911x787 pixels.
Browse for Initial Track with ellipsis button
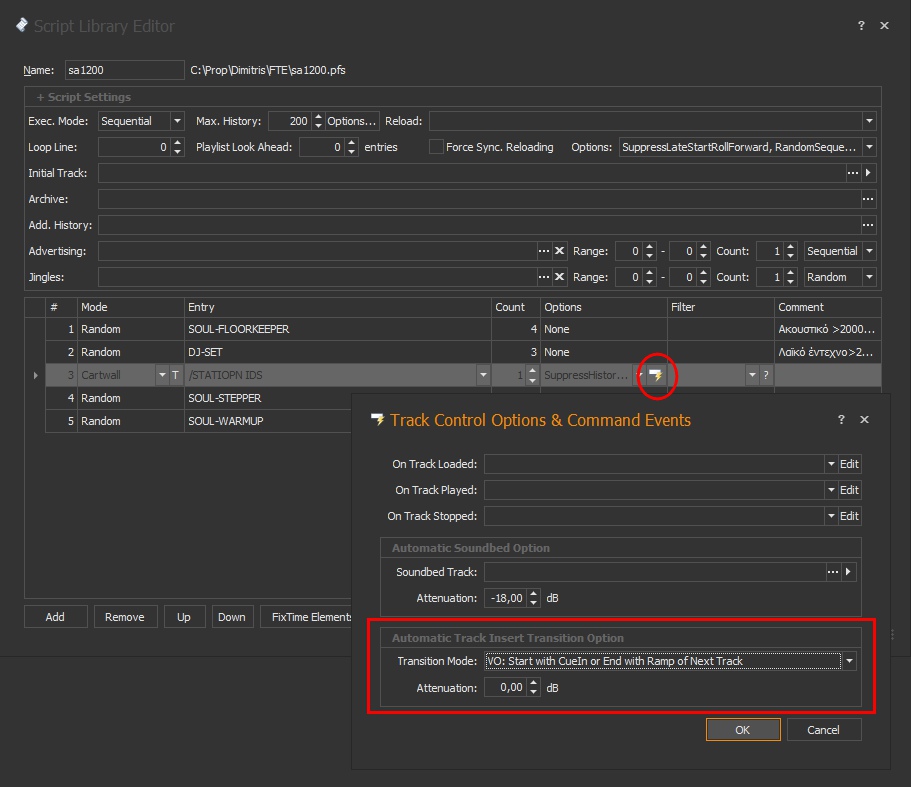click(852, 173)
